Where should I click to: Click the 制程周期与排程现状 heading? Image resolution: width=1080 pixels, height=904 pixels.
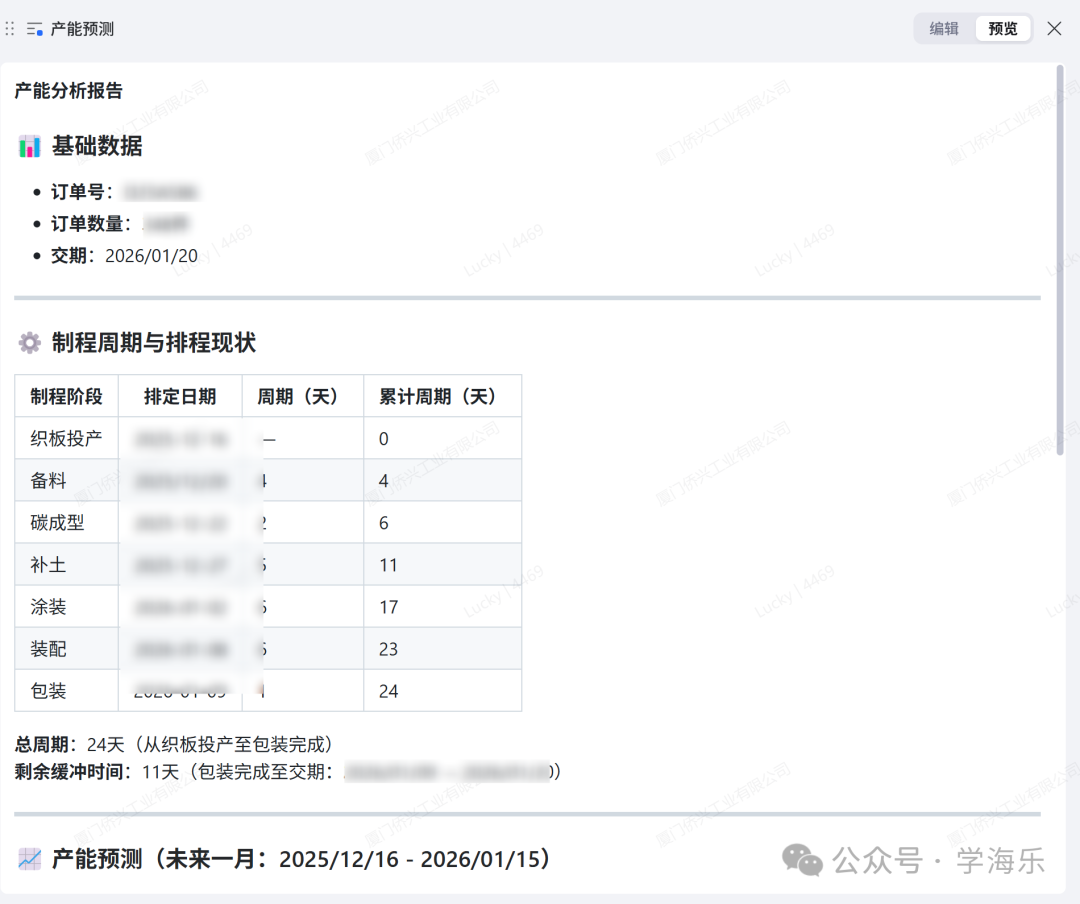(154, 342)
